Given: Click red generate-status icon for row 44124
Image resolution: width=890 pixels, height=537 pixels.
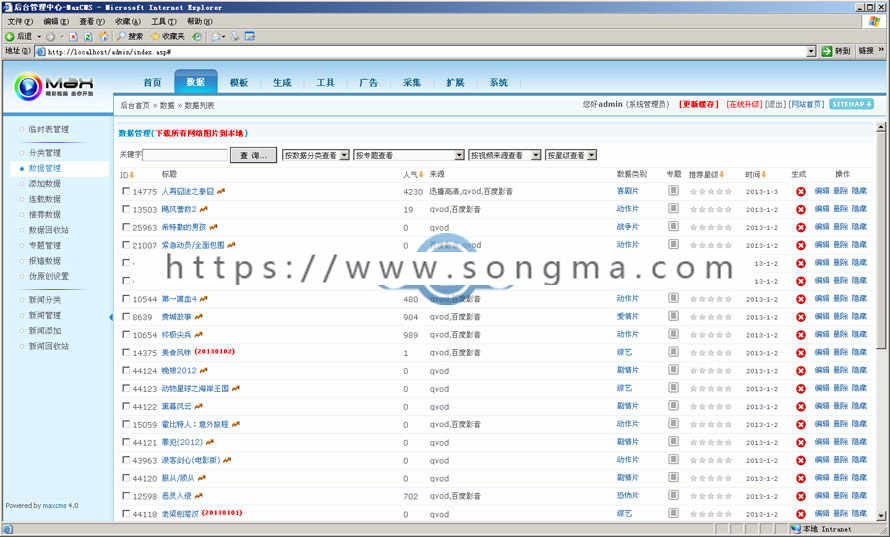Looking at the screenshot, I should pyautogui.click(x=800, y=371).
